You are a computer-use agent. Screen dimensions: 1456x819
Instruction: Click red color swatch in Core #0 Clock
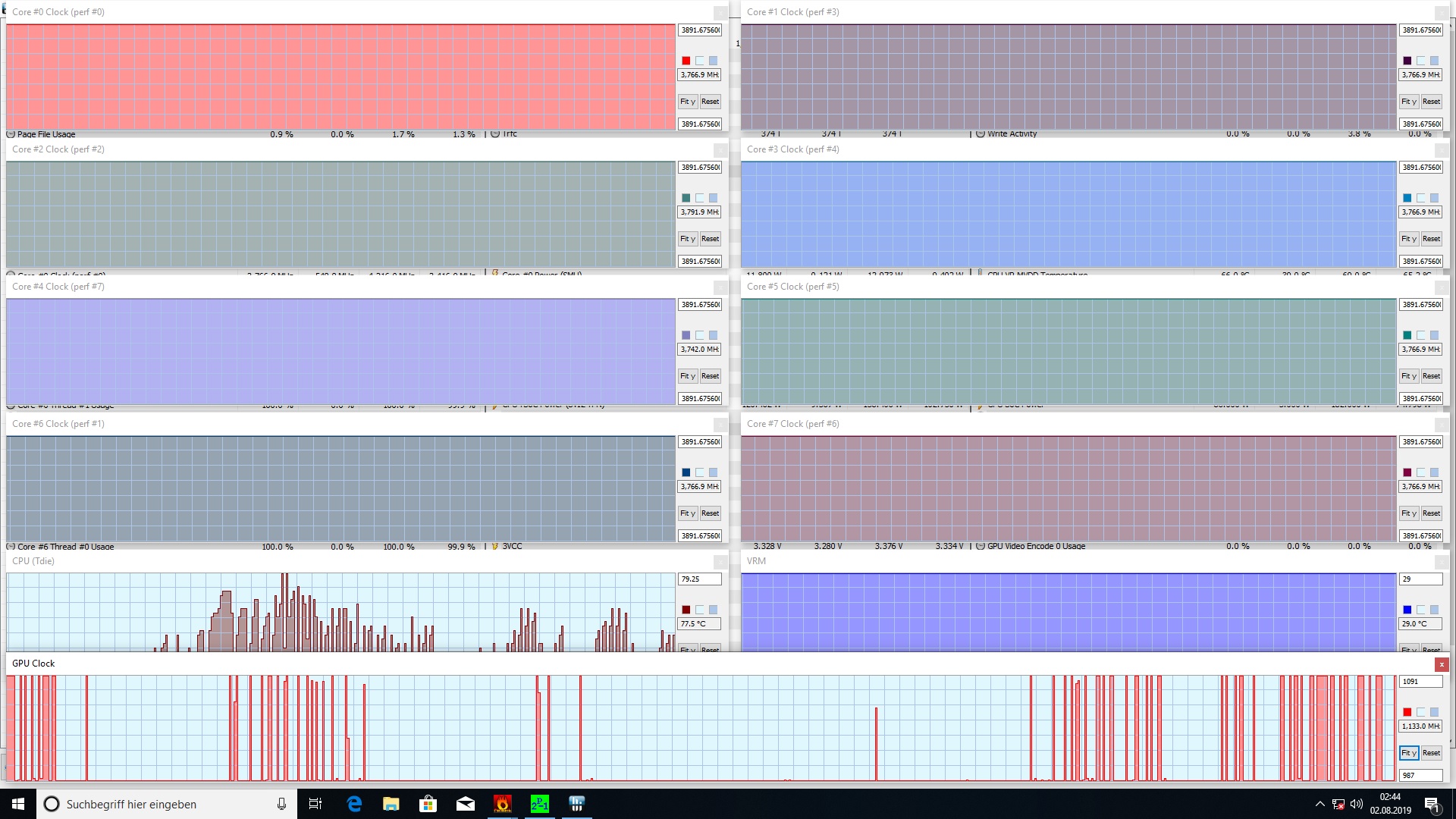tap(686, 61)
